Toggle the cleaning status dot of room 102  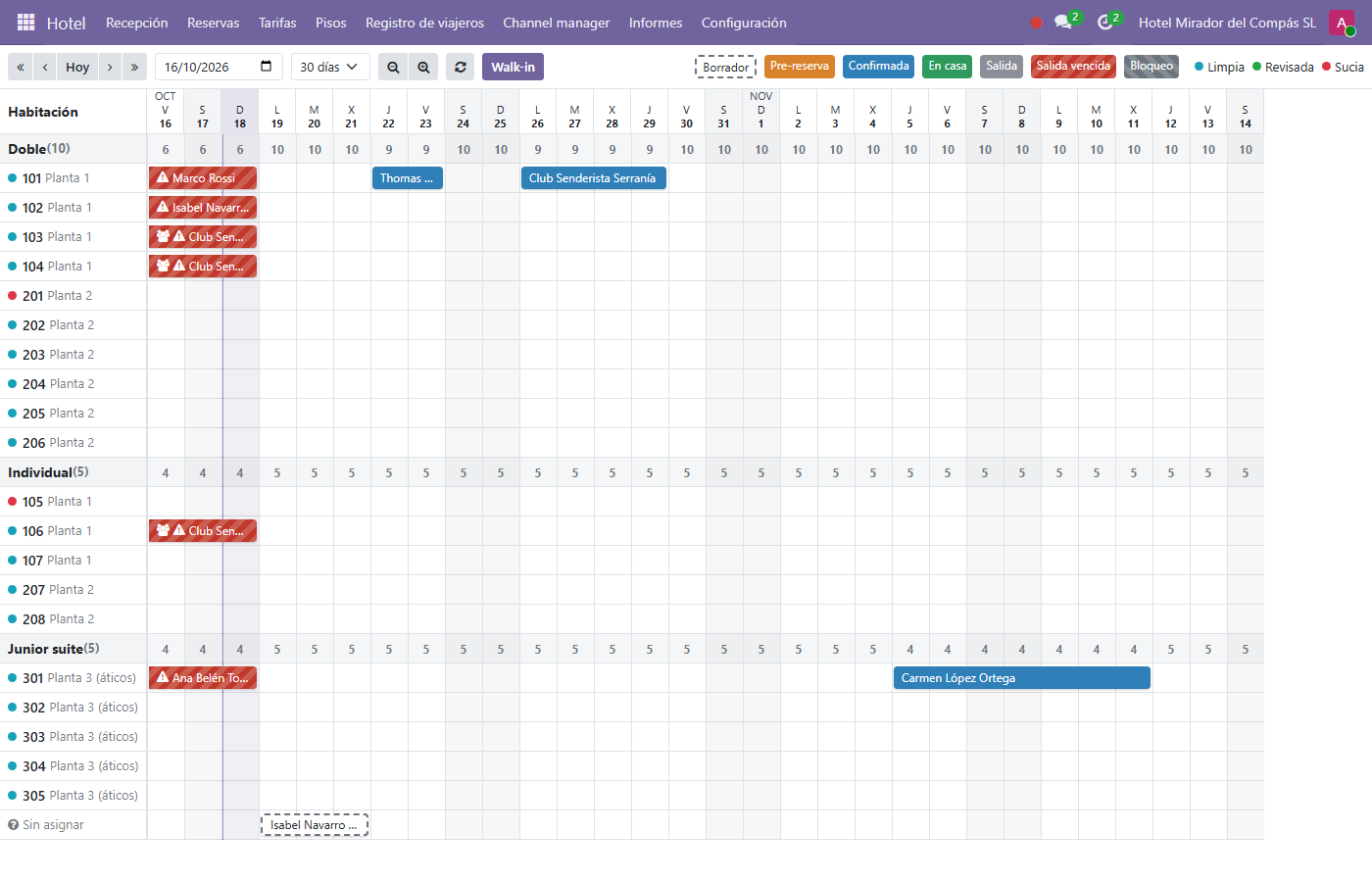[x=13, y=208]
